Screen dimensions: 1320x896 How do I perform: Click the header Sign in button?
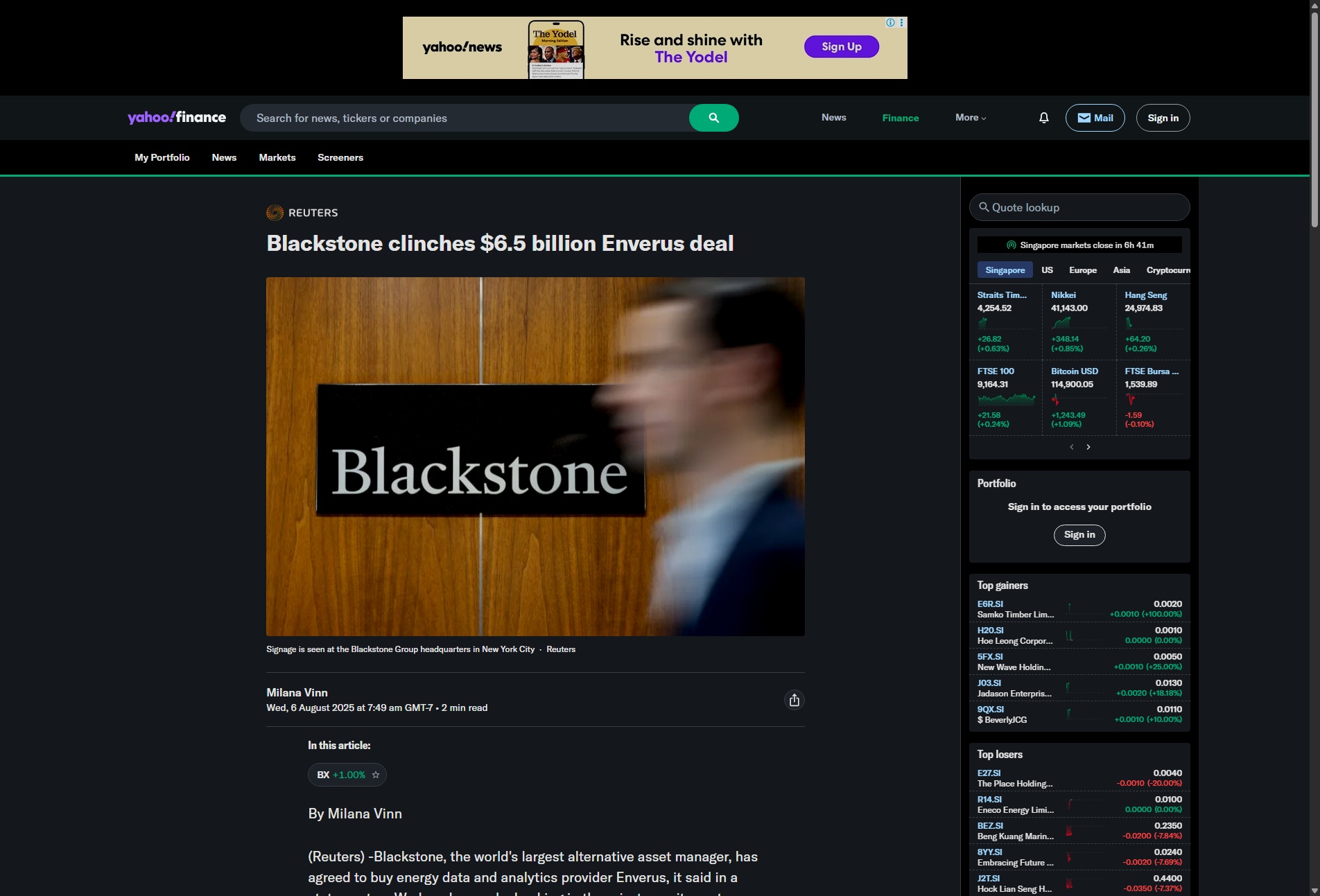[1163, 118]
